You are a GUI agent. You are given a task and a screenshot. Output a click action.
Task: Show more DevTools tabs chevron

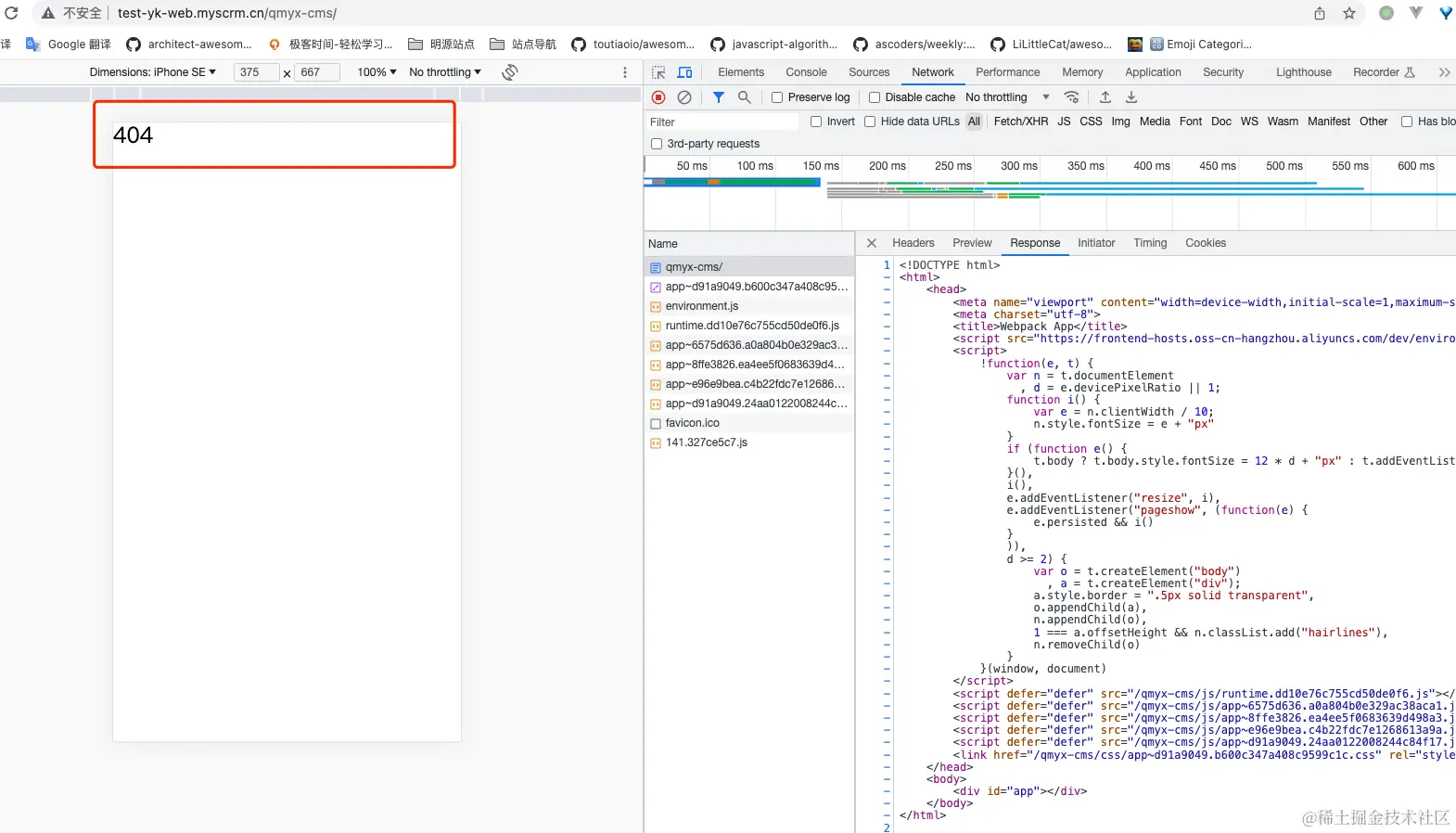pyautogui.click(x=1444, y=72)
